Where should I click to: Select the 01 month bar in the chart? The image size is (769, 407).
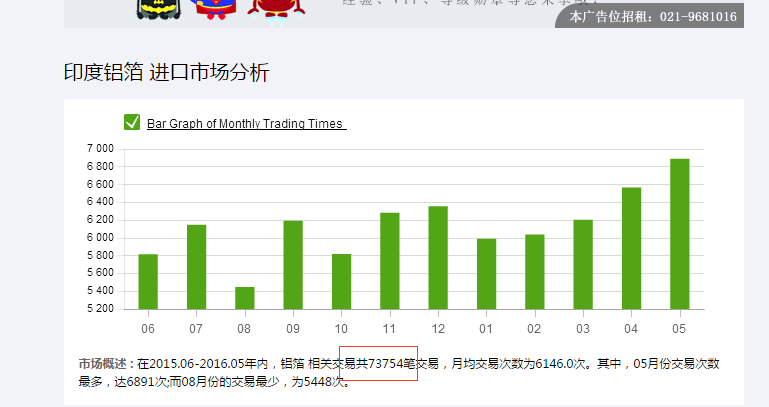(x=487, y=274)
